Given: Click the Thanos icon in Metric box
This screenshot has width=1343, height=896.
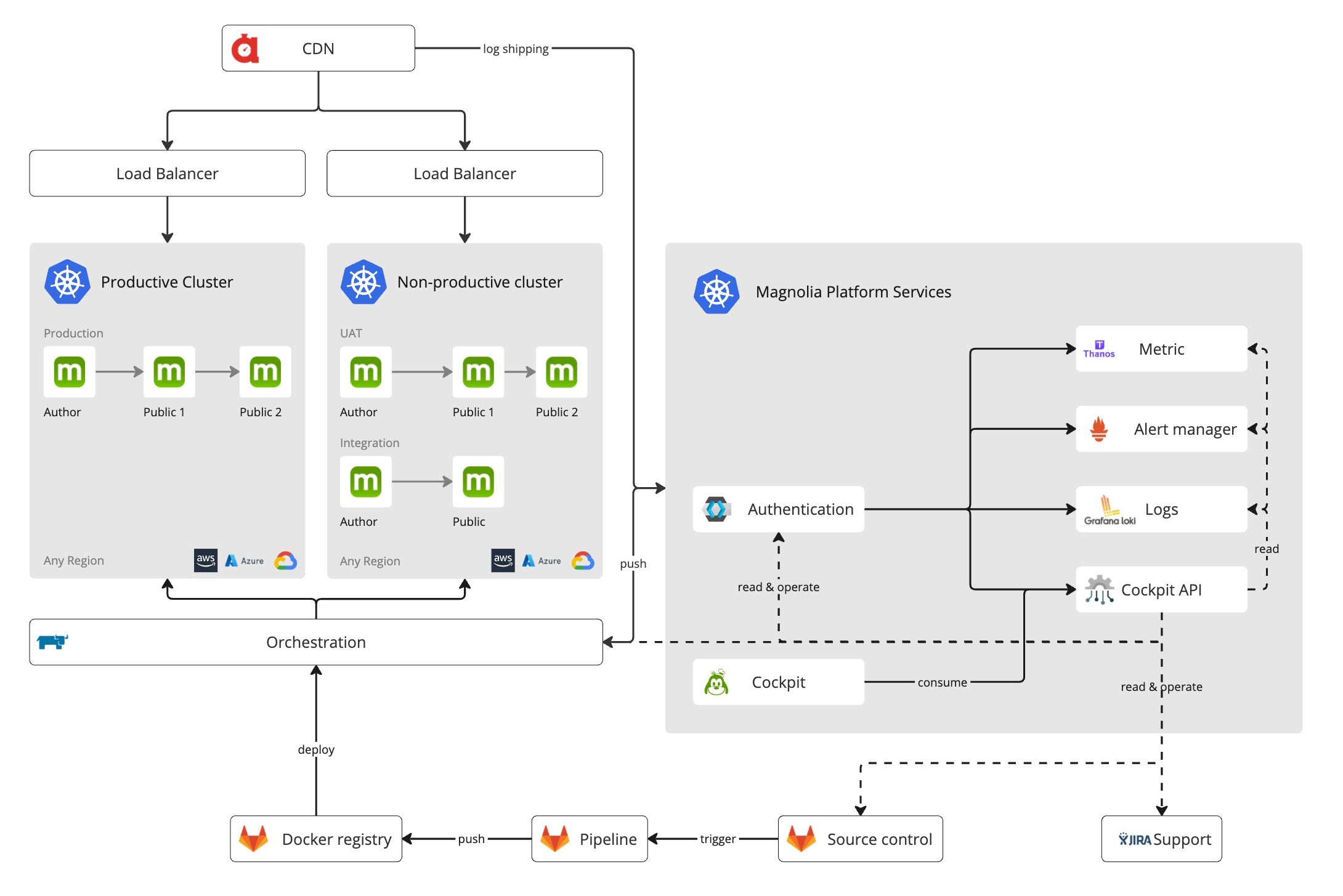Looking at the screenshot, I should [1099, 349].
